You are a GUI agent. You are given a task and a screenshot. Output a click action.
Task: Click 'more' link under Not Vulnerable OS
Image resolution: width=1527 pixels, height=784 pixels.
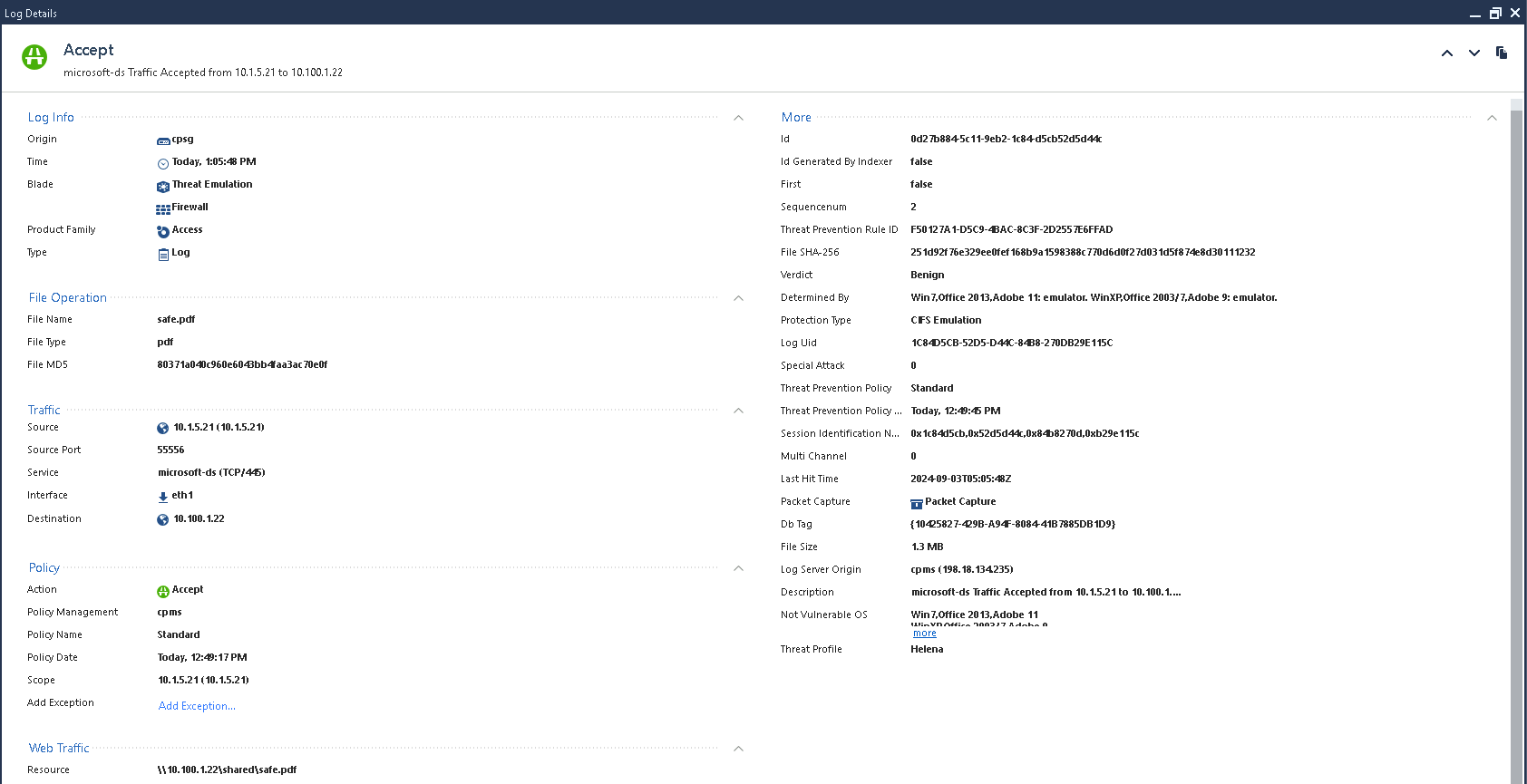click(924, 634)
